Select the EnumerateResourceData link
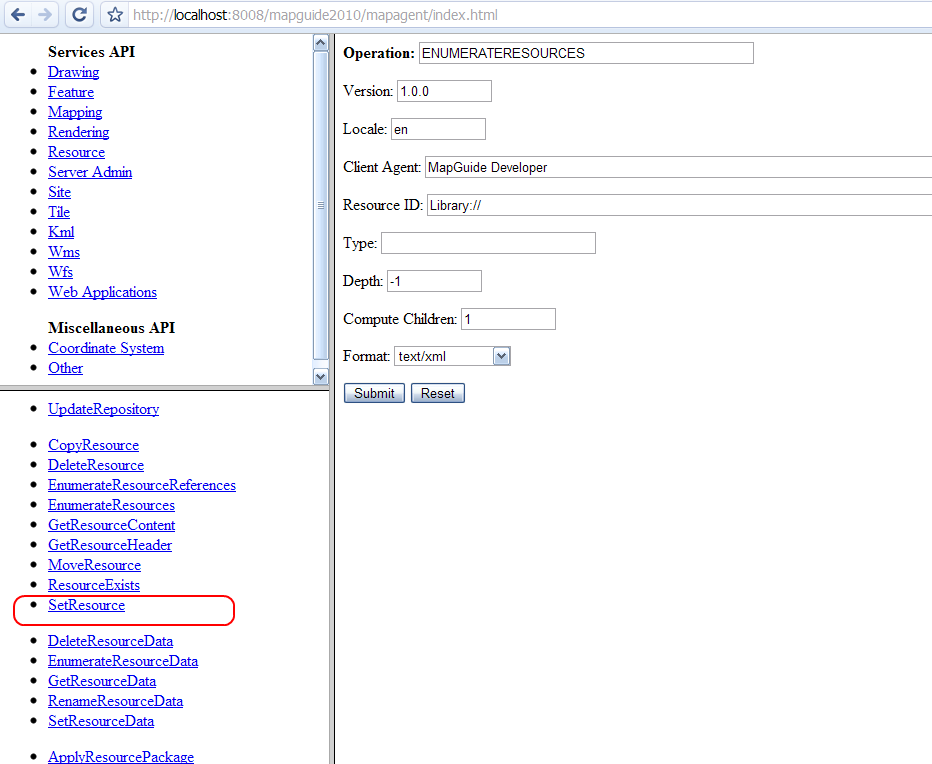Image resolution: width=932 pixels, height=764 pixels. pyautogui.click(x=123, y=661)
